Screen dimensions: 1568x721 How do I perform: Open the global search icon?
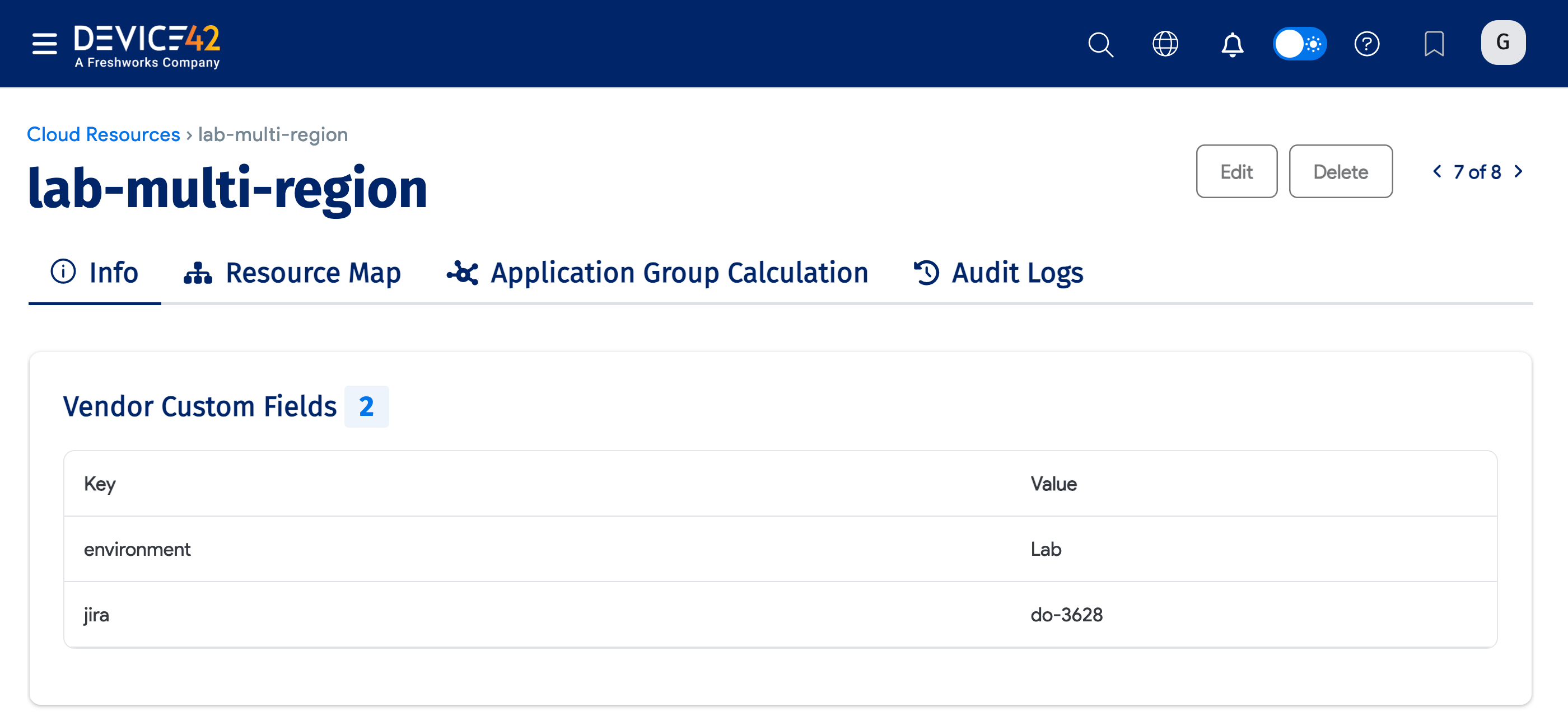(1100, 44)
